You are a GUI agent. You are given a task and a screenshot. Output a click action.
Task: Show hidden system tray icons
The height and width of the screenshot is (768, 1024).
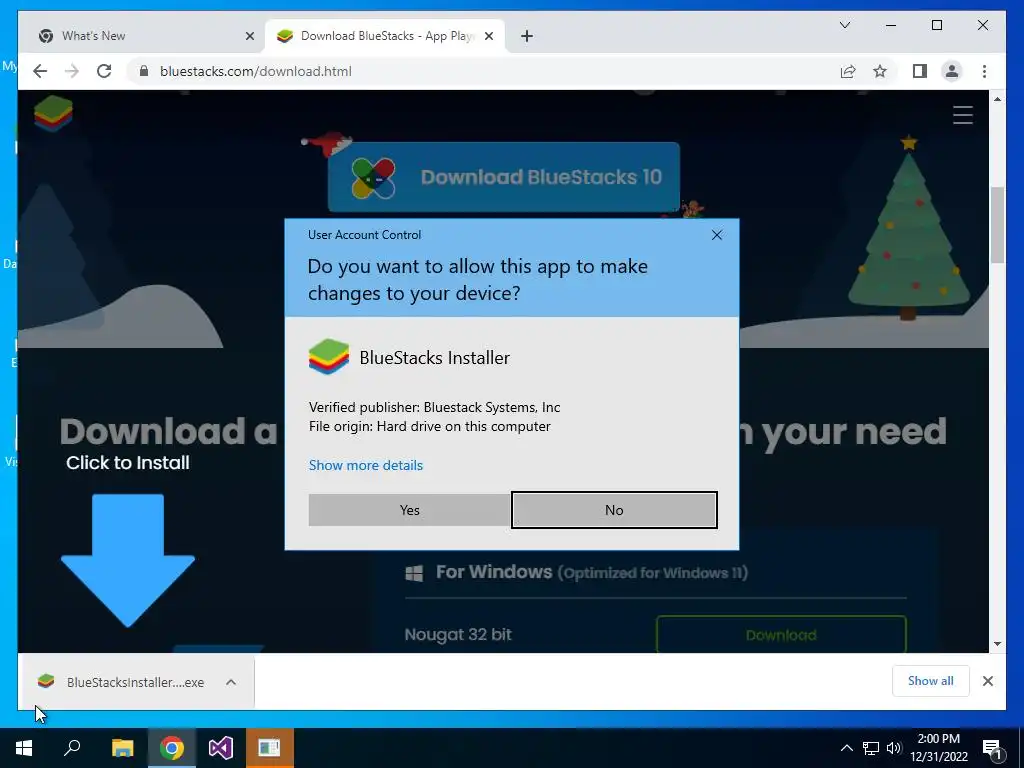[846, 748]
